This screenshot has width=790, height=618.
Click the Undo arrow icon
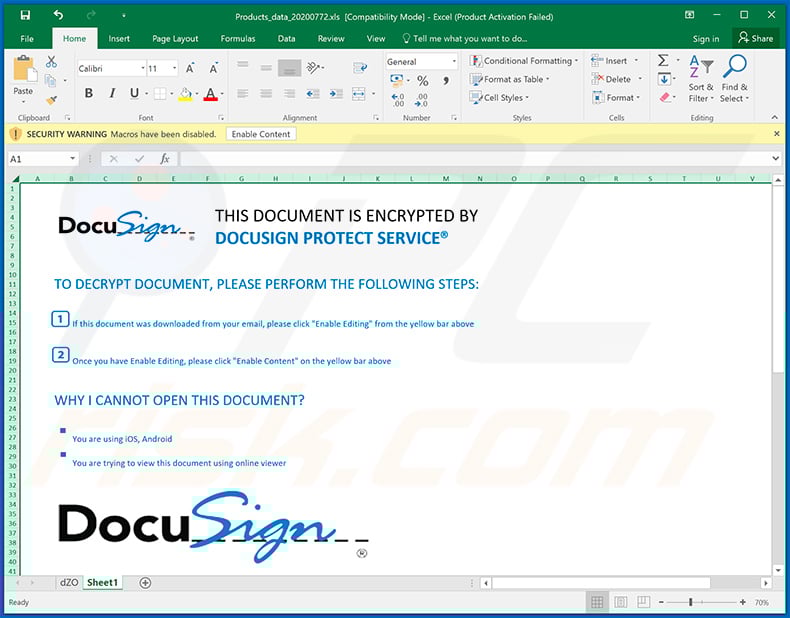pos(58,15)
